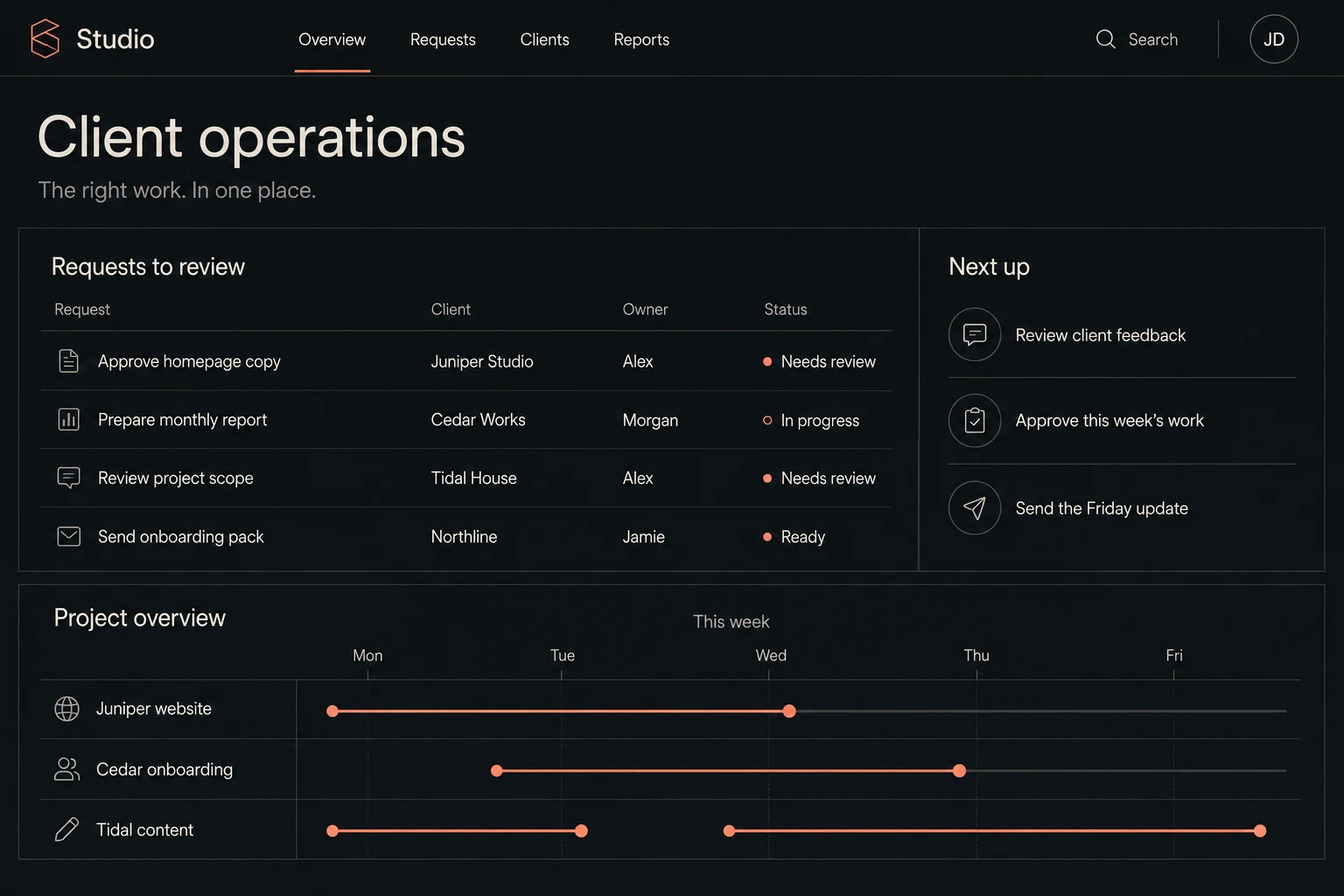Screen dimensions: 1344x896
Task: Click the Fri day label in timeline
Action: pyautogui.click(x=1174, y=655)
